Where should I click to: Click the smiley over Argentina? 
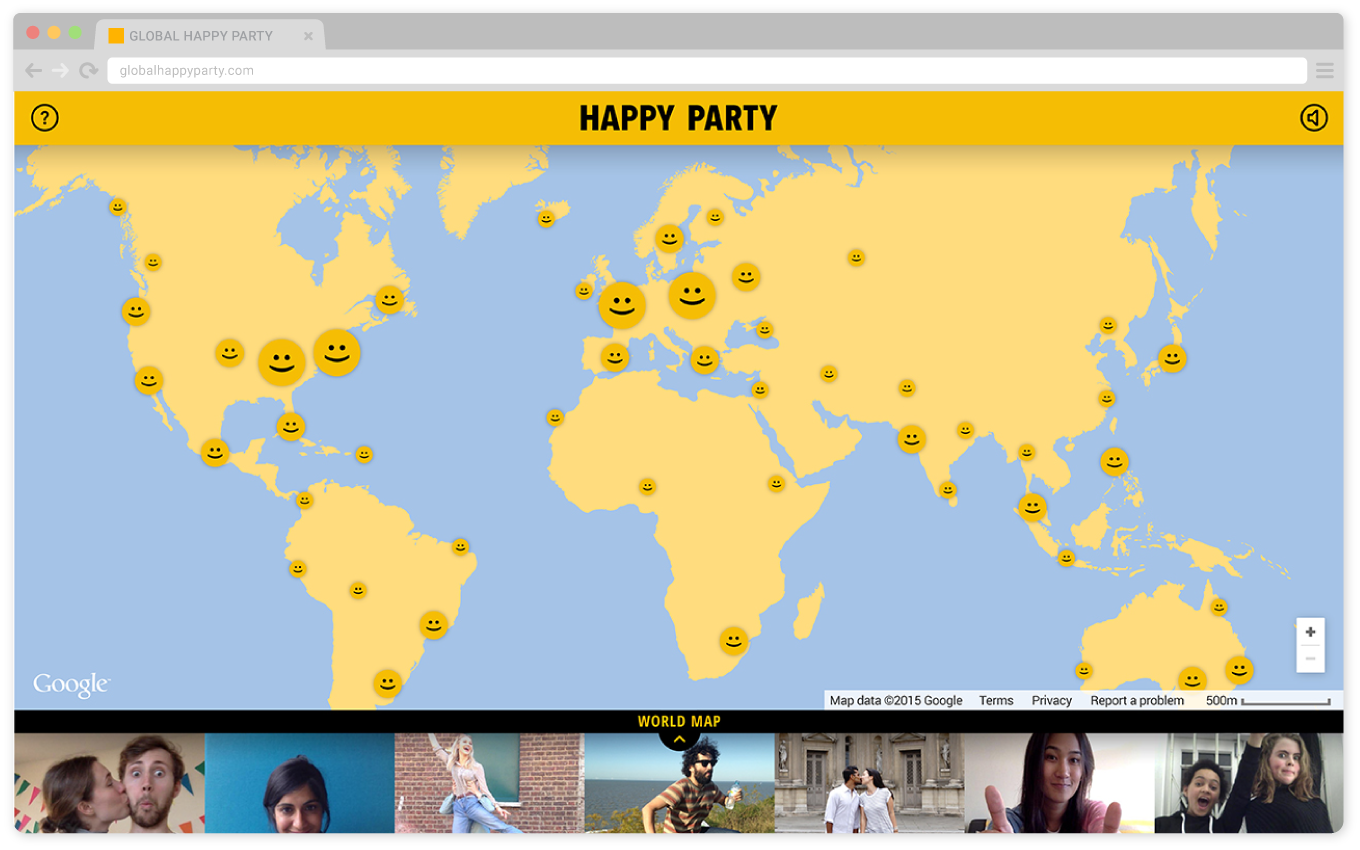pos(388,683)
